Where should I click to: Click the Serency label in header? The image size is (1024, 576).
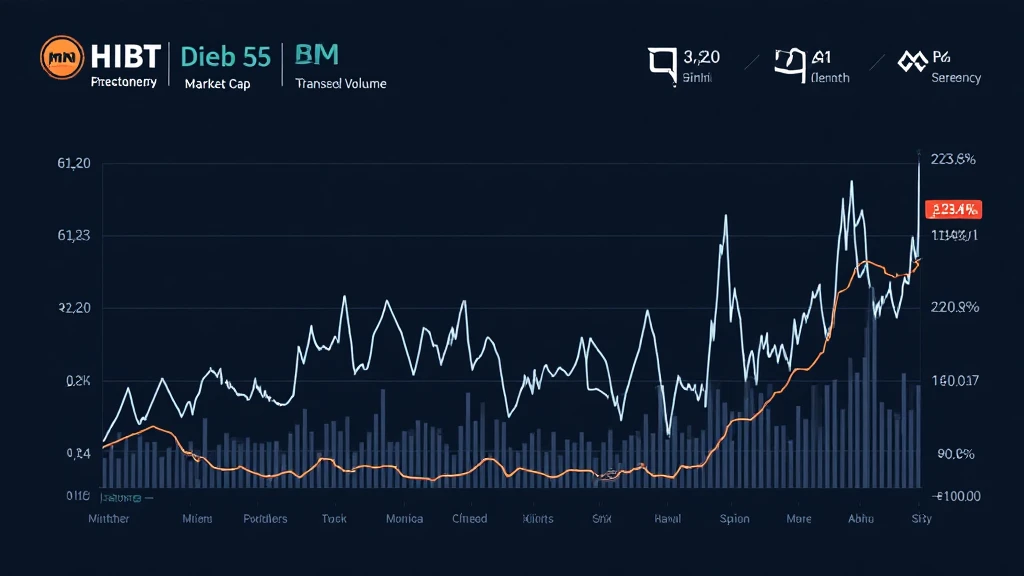[955, 78]
